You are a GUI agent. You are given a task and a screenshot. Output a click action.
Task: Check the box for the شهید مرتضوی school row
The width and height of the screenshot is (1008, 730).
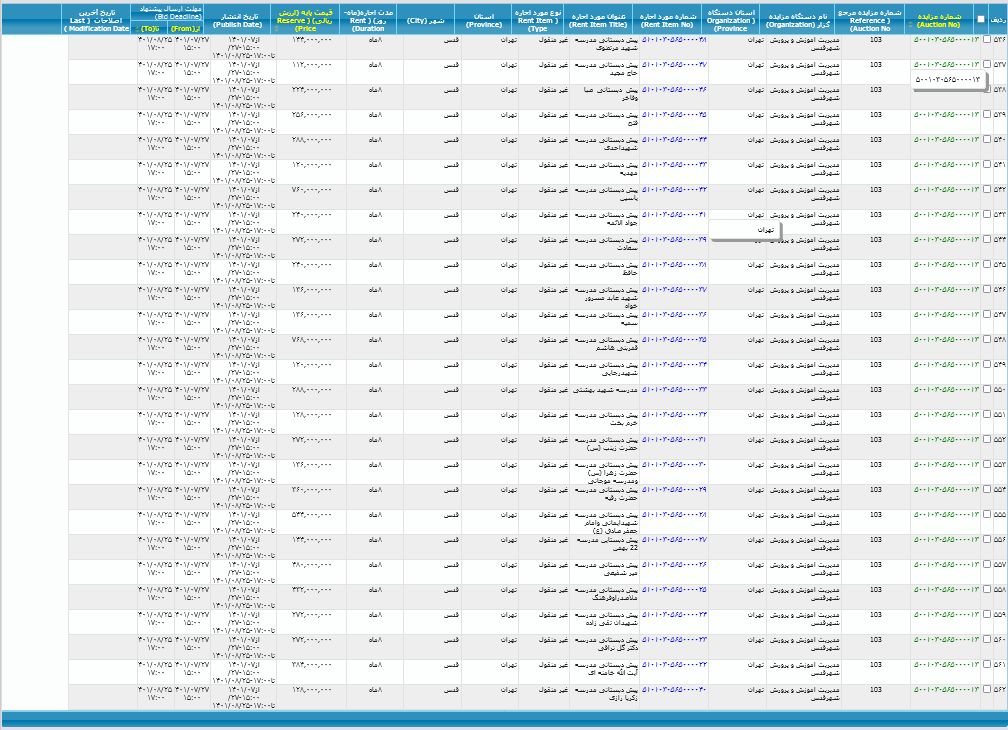coord(986,39)
